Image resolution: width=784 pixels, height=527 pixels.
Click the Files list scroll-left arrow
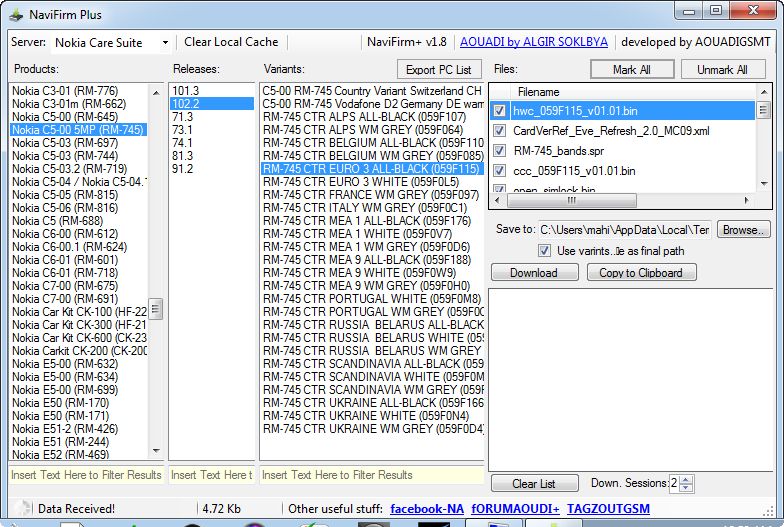(x=496, y=200)
